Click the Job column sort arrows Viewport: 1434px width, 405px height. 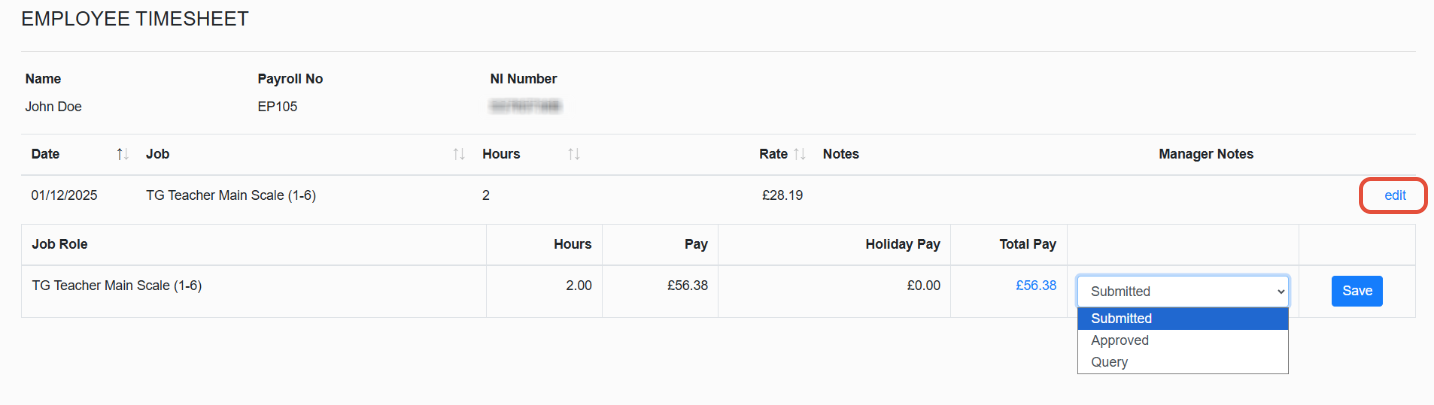459,154
